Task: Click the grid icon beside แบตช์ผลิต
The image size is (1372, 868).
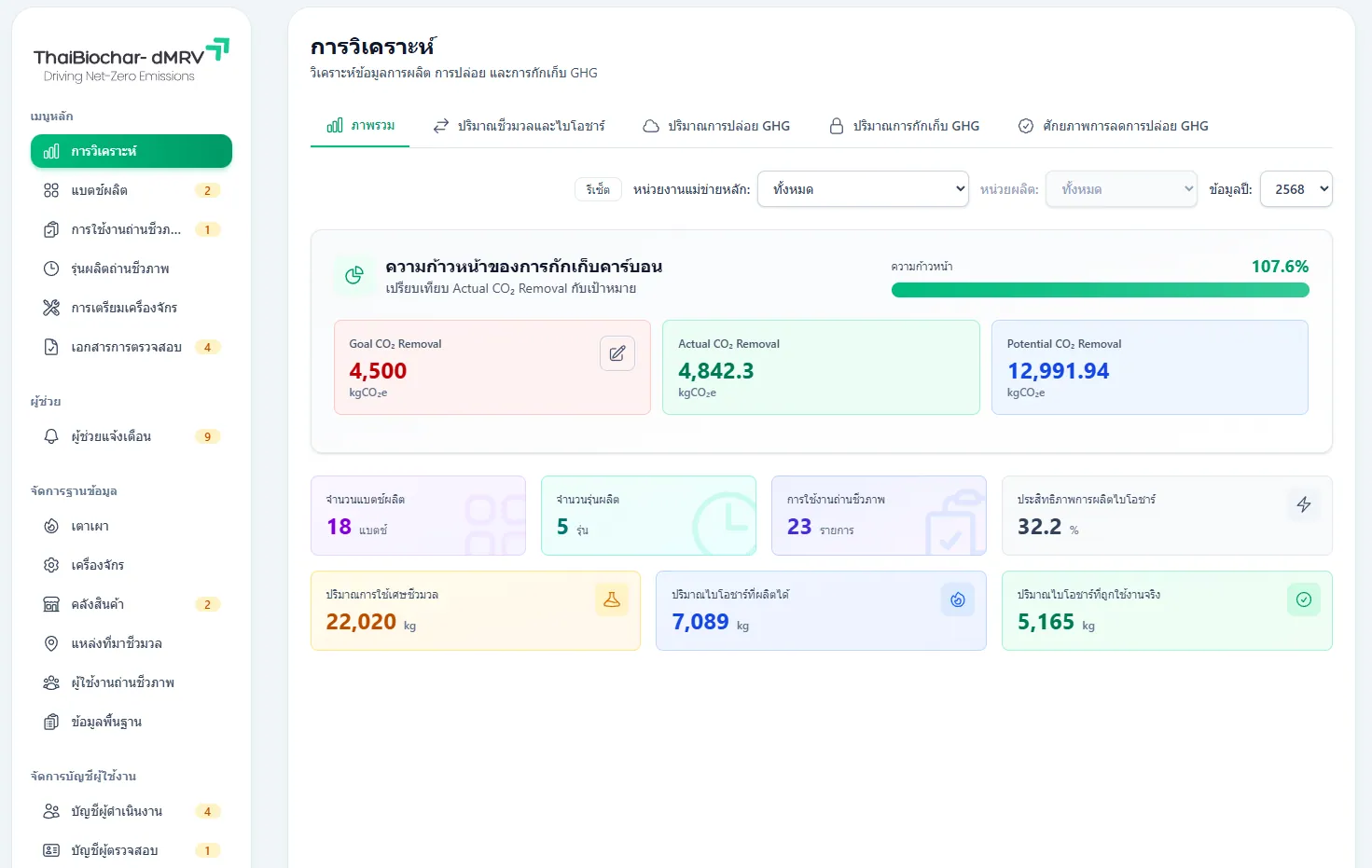Action: [51, 190]
